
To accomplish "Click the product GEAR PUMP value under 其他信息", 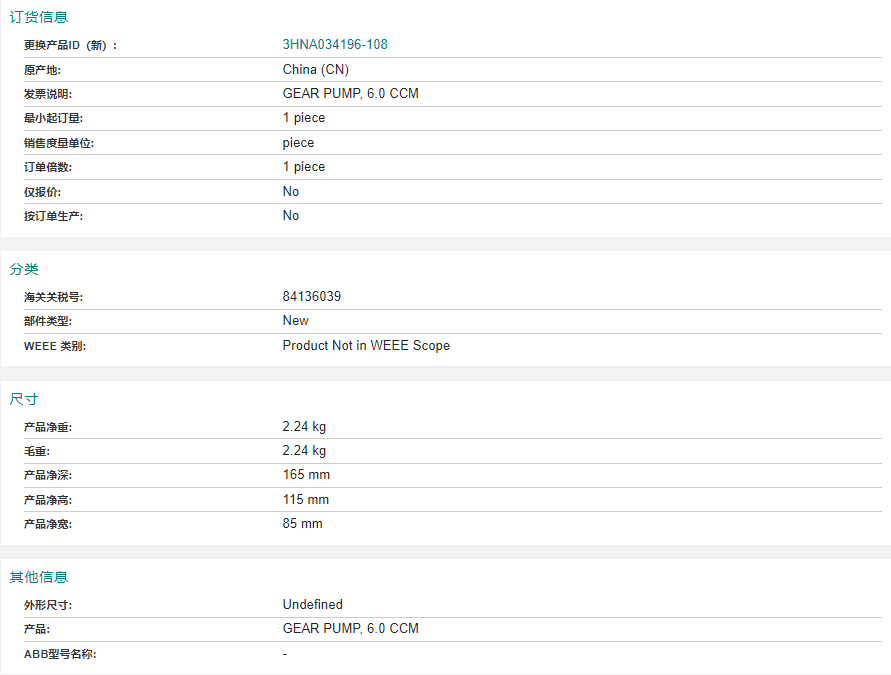I will 351,628.
